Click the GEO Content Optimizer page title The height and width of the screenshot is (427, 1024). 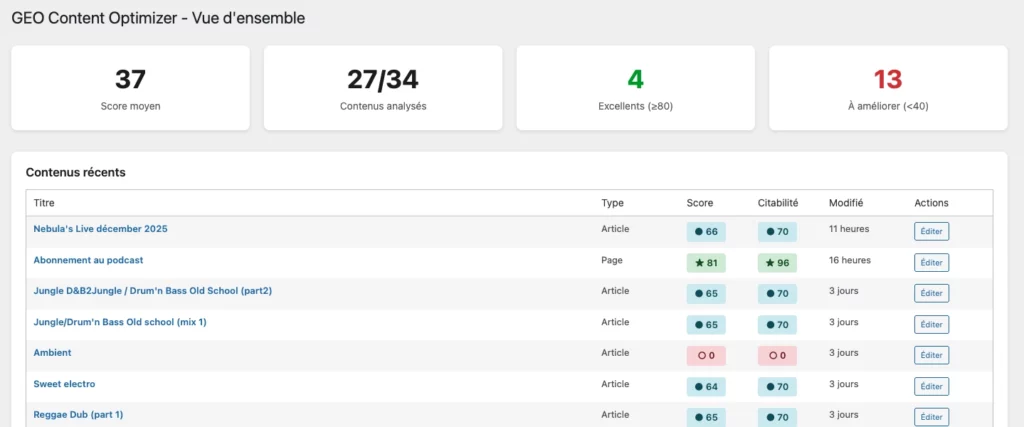click(158, 18)
